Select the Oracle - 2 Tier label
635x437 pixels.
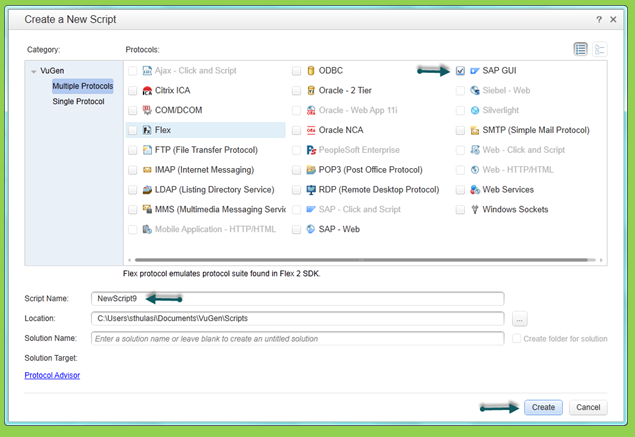345,91
